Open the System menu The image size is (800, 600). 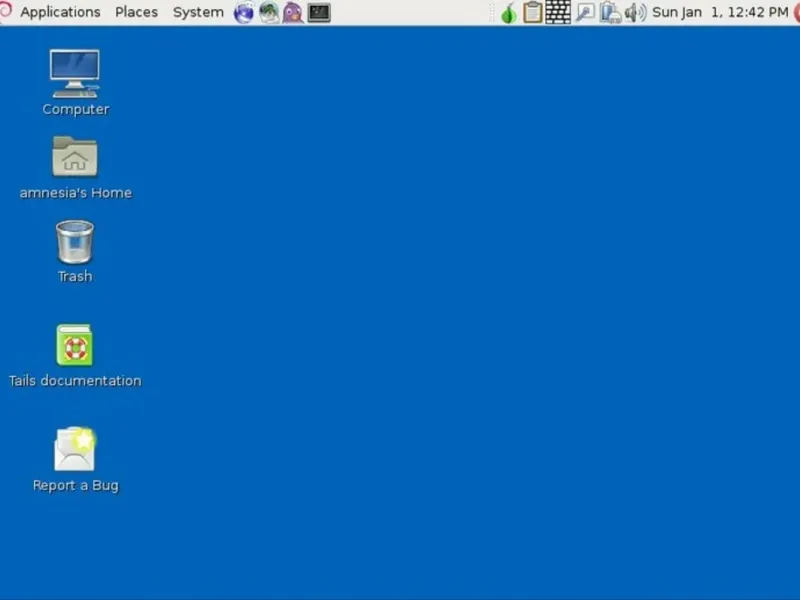click(x=198, y=12)
